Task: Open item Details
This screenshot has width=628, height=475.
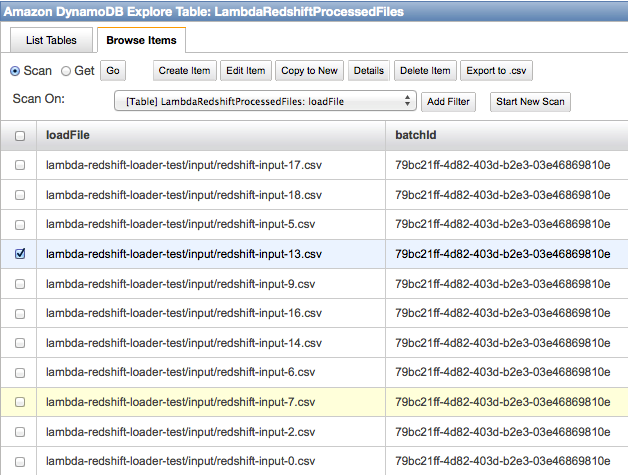Action: (x=369, y=70)
